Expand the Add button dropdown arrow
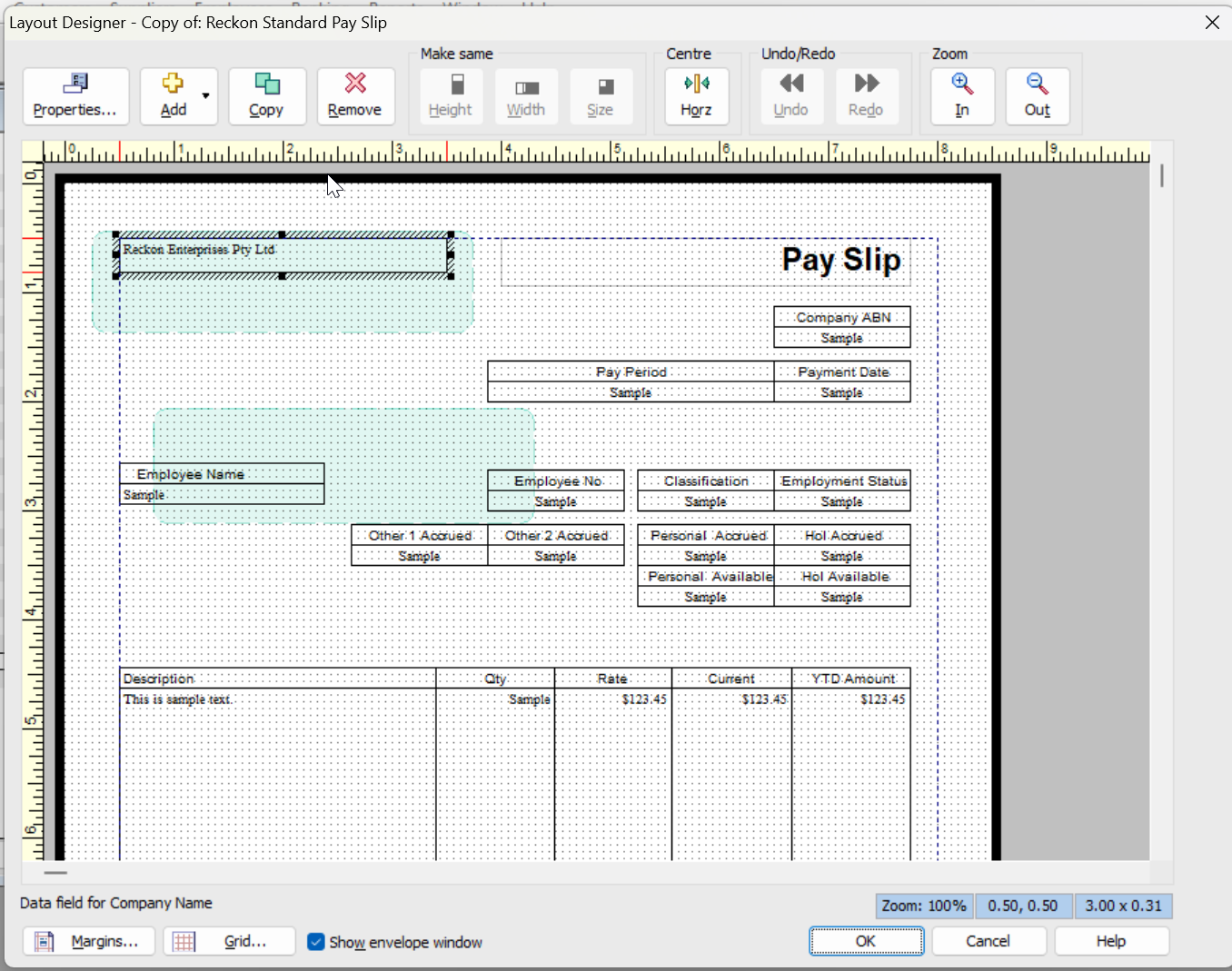Screen dimensions: 1232x971 coord(206,96)
